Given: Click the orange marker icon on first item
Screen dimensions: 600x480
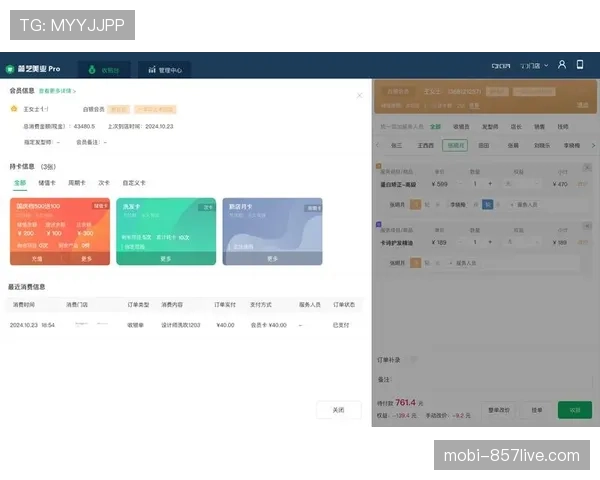Looking at the screenshot, I should pyautogui.click(x=378, y=166).
